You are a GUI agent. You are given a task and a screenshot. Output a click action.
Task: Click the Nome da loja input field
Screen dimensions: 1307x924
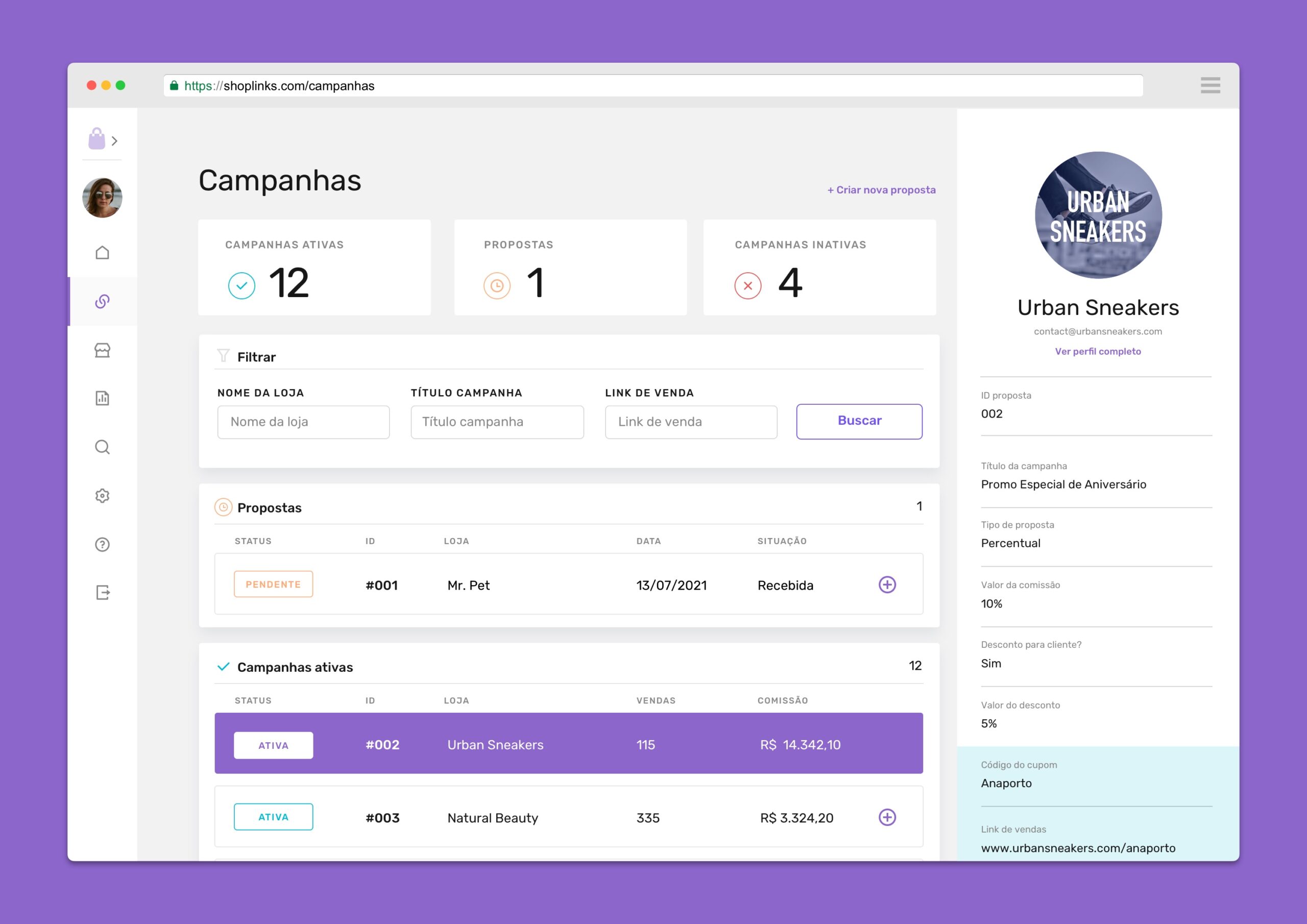pyautogui.click(x=303, y=422)
